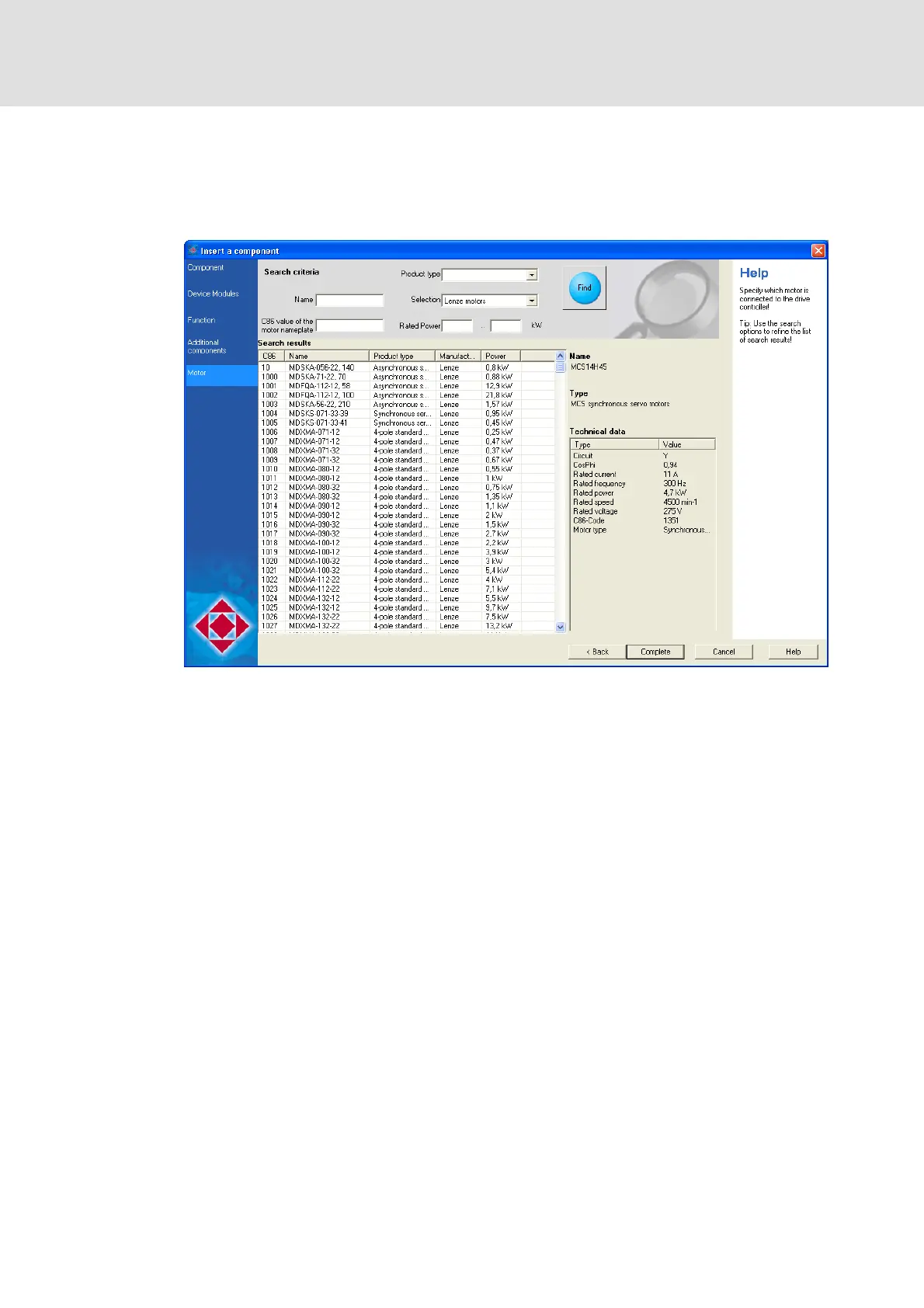
Task: Select the row with C86 code 1010
Action: click(x=407, y=469)
